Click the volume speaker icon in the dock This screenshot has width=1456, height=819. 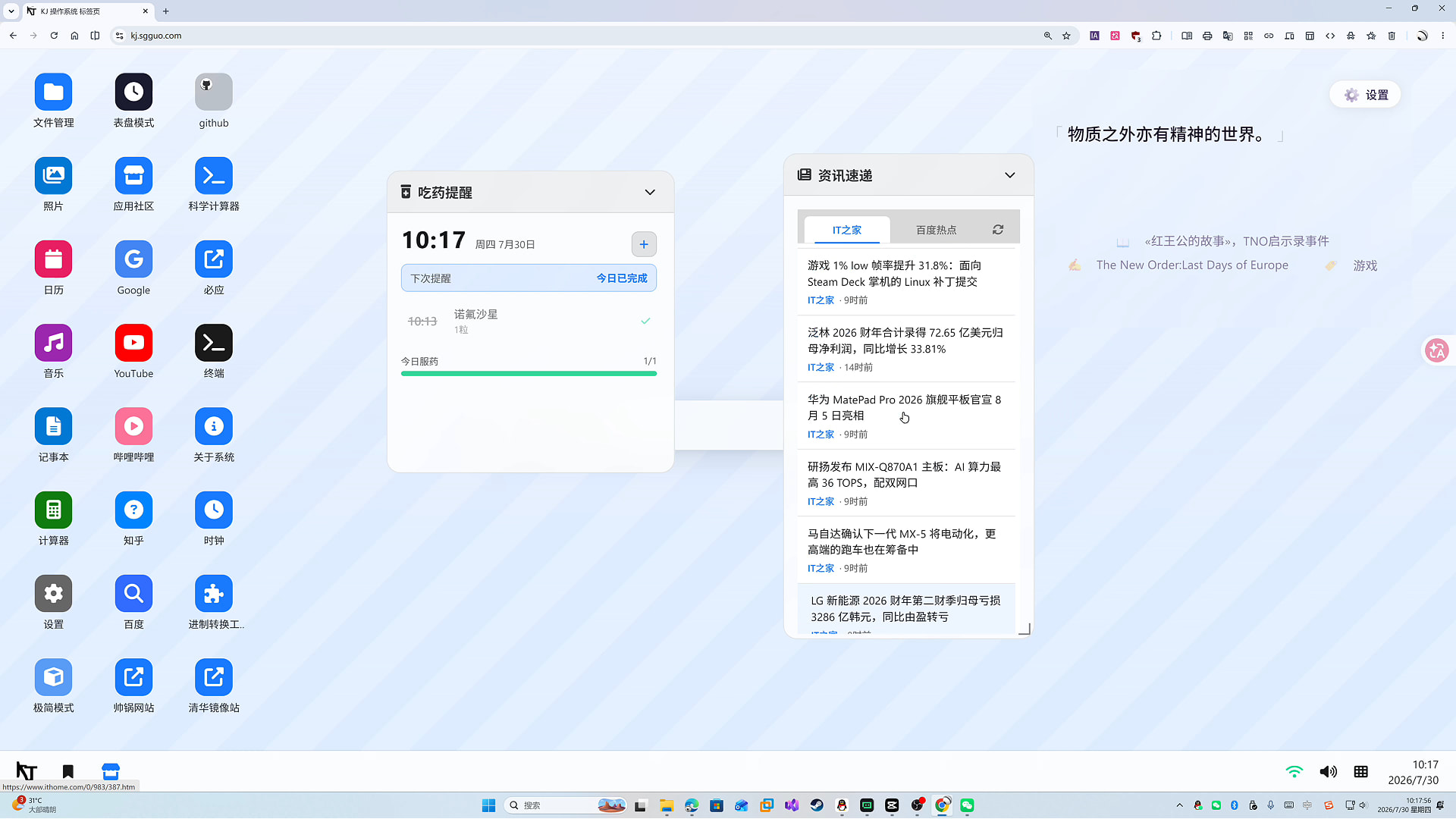point(1328,772)
